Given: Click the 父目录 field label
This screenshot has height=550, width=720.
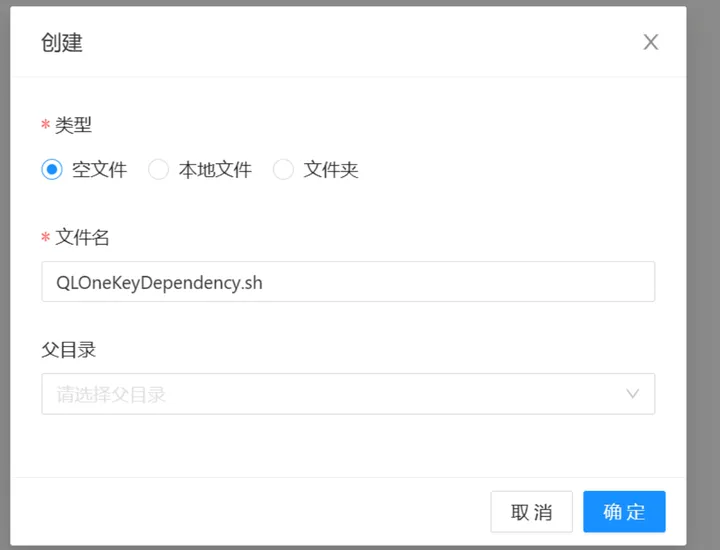Looking at the screenshot, I should click(x=68, y=350).
